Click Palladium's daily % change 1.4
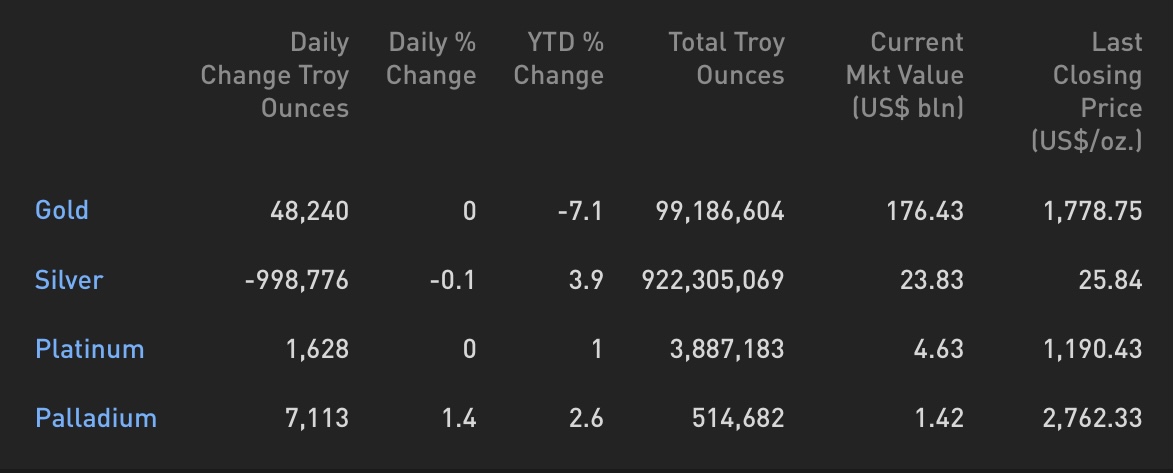 point(459,418)
